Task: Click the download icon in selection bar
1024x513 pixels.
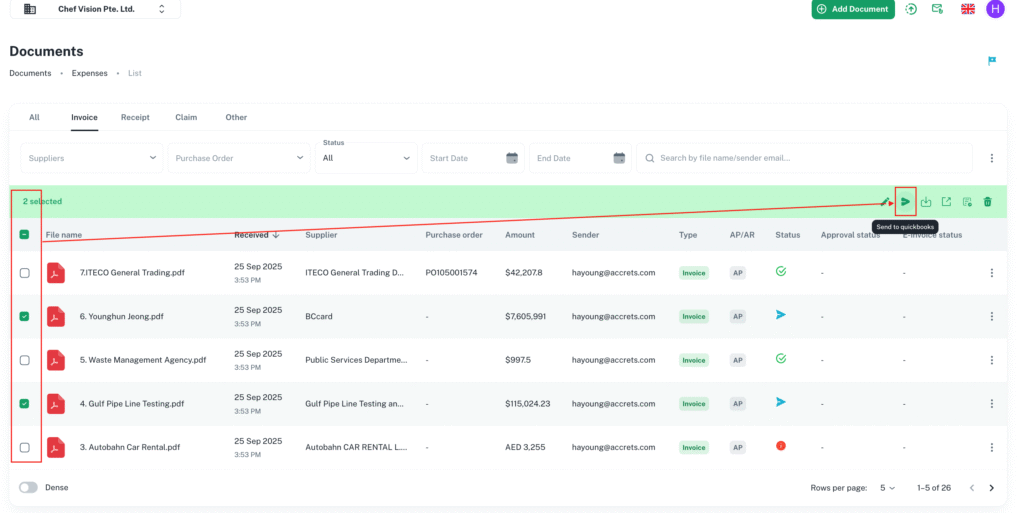Action: pos(926,202)
